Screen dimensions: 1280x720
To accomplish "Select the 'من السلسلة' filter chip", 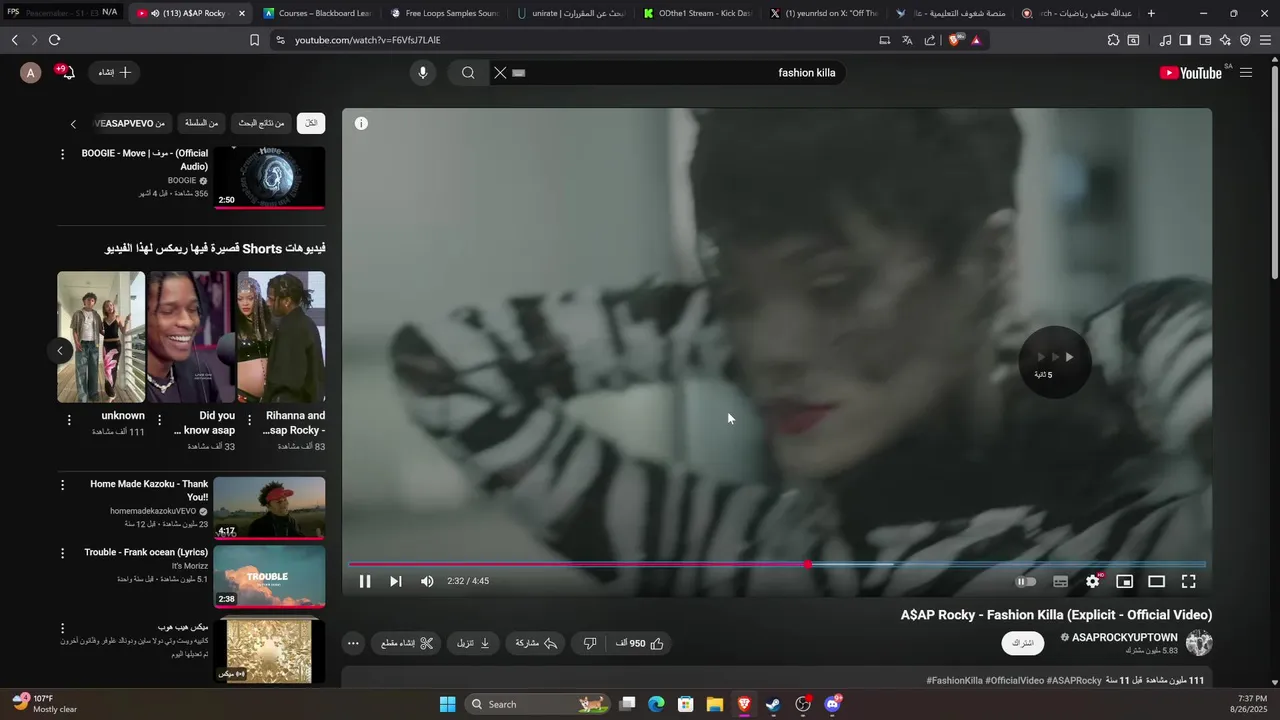I will (201, 123).
